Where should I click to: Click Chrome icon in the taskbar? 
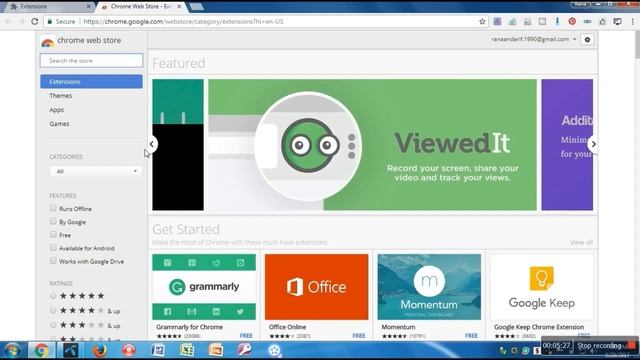click(x=41, y=350)
